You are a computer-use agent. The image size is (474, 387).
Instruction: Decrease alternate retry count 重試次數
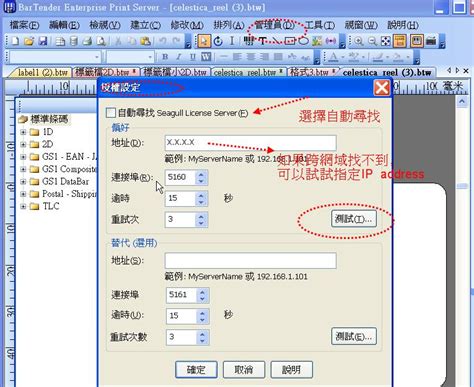[x=202, y=341]
